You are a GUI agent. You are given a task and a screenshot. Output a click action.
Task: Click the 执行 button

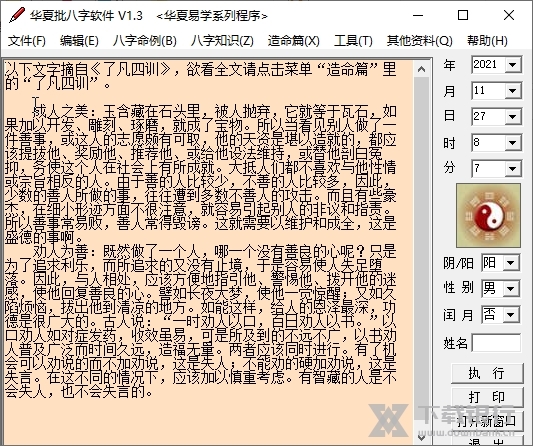[x=487, y=373]
